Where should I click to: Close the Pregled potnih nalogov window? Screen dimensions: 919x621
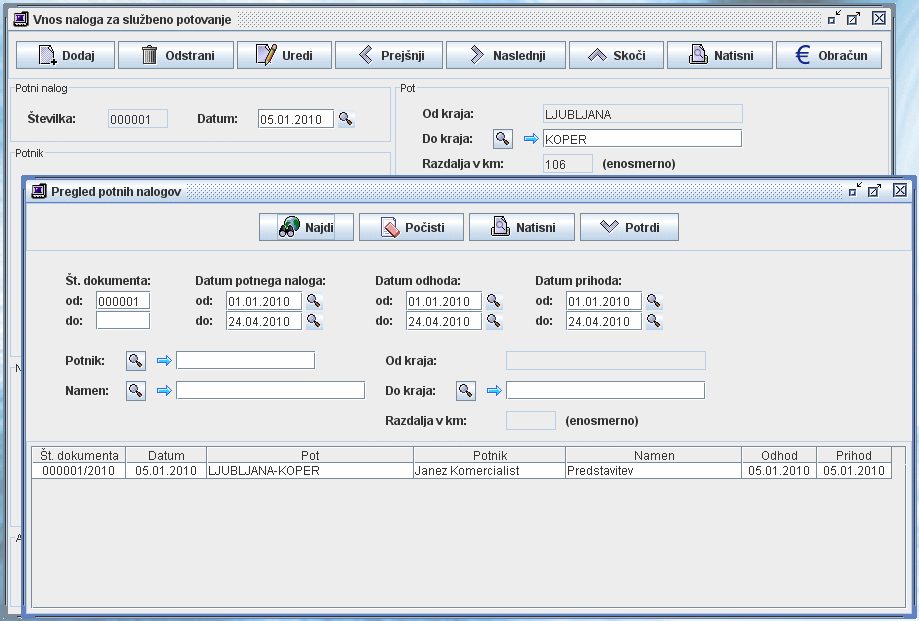tap(900, 190)
